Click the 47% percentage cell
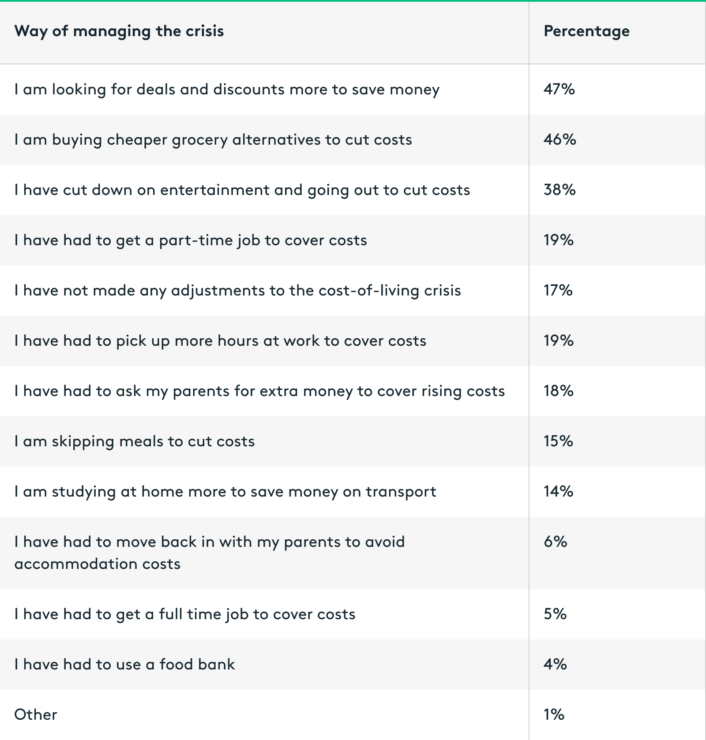Image resolution: width=706 pixels, height=740 pixels. (559, 89)
